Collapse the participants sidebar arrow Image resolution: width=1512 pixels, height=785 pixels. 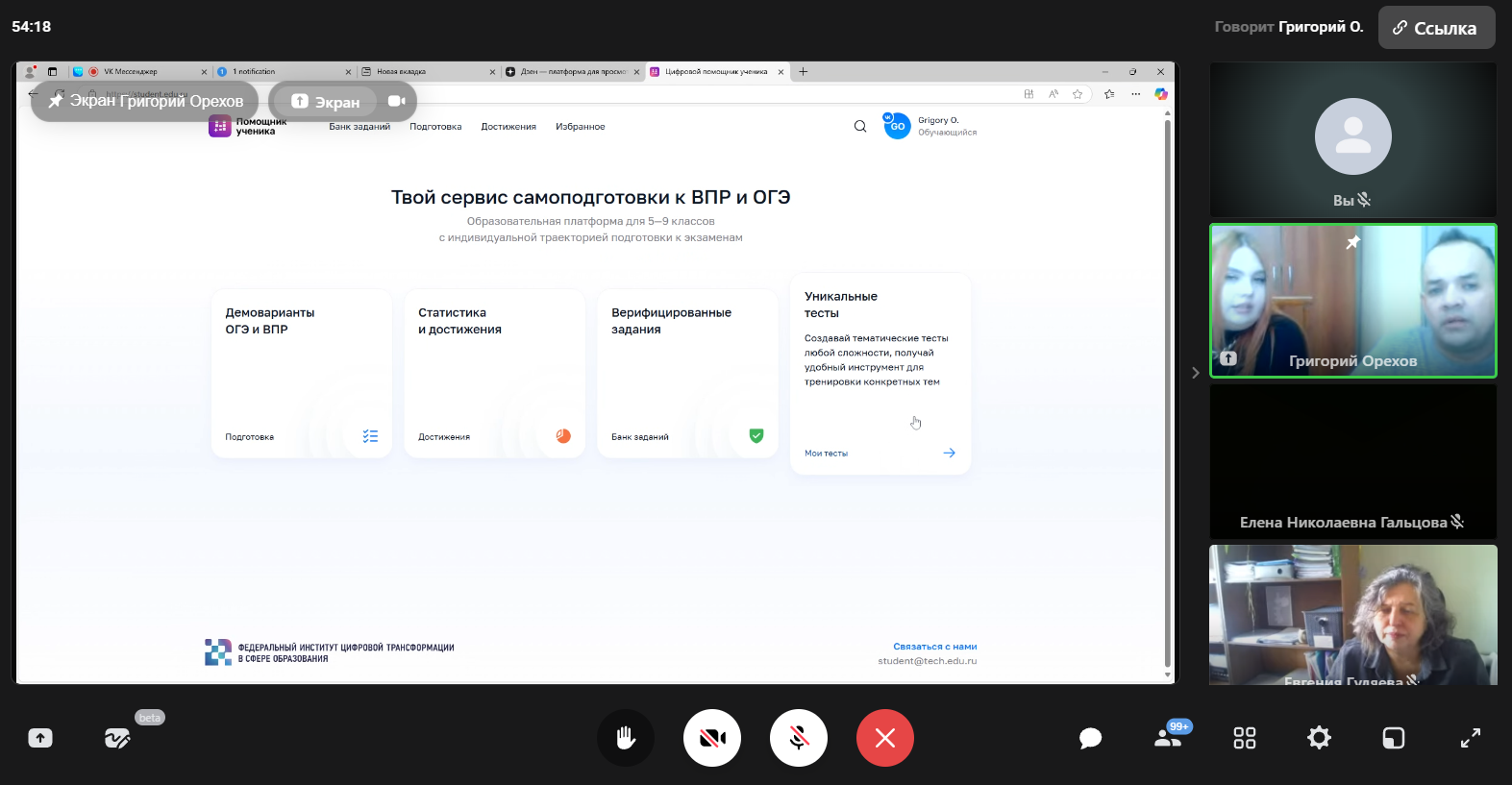point(1195,373)
